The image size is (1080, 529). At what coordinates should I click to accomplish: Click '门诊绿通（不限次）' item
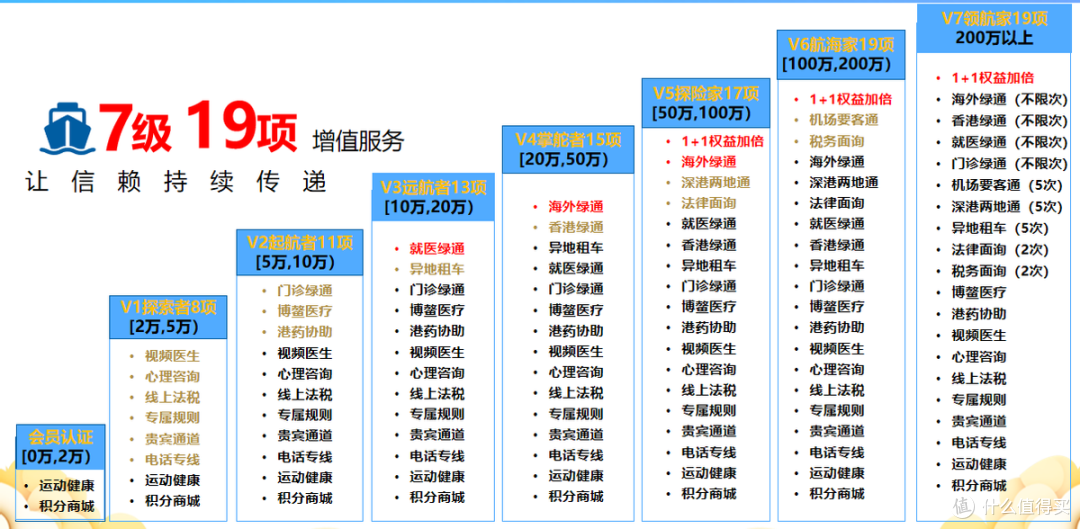tap(1009, 164)
